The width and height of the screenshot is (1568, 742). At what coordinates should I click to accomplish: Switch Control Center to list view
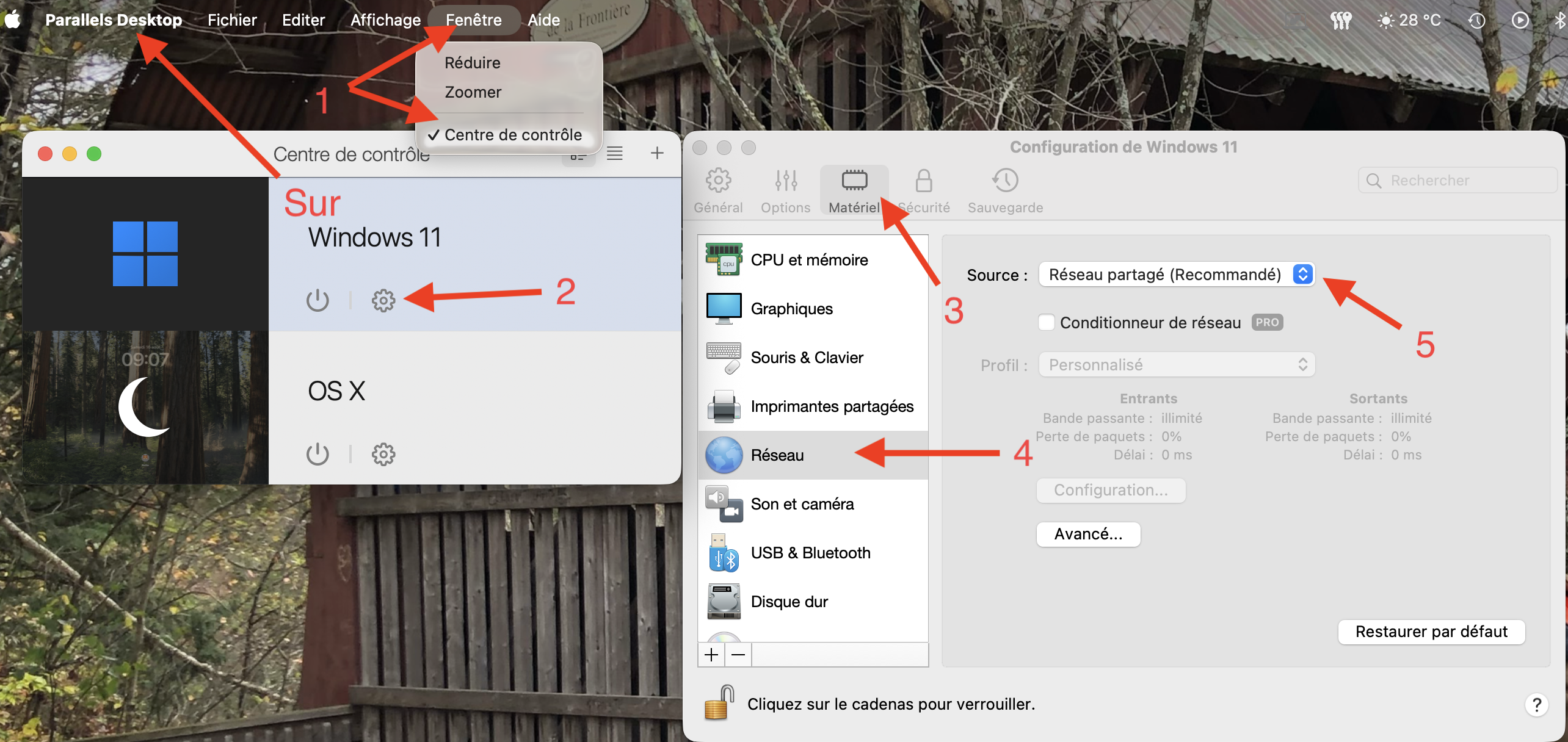point(614,154)
